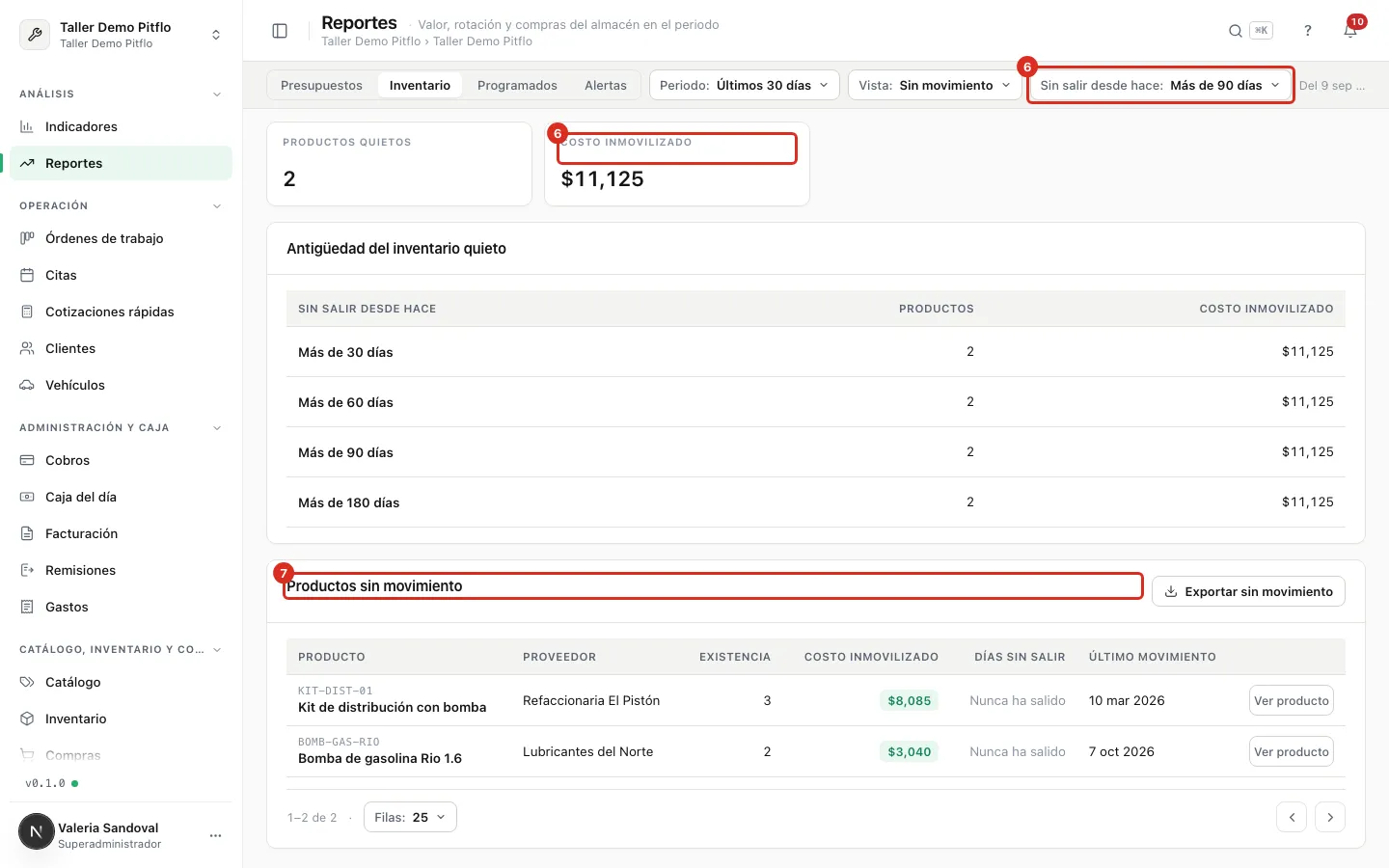Open the Taller Demo Pitflo switcher
Screen dimensions: 1389x868
tap(121, 35)
